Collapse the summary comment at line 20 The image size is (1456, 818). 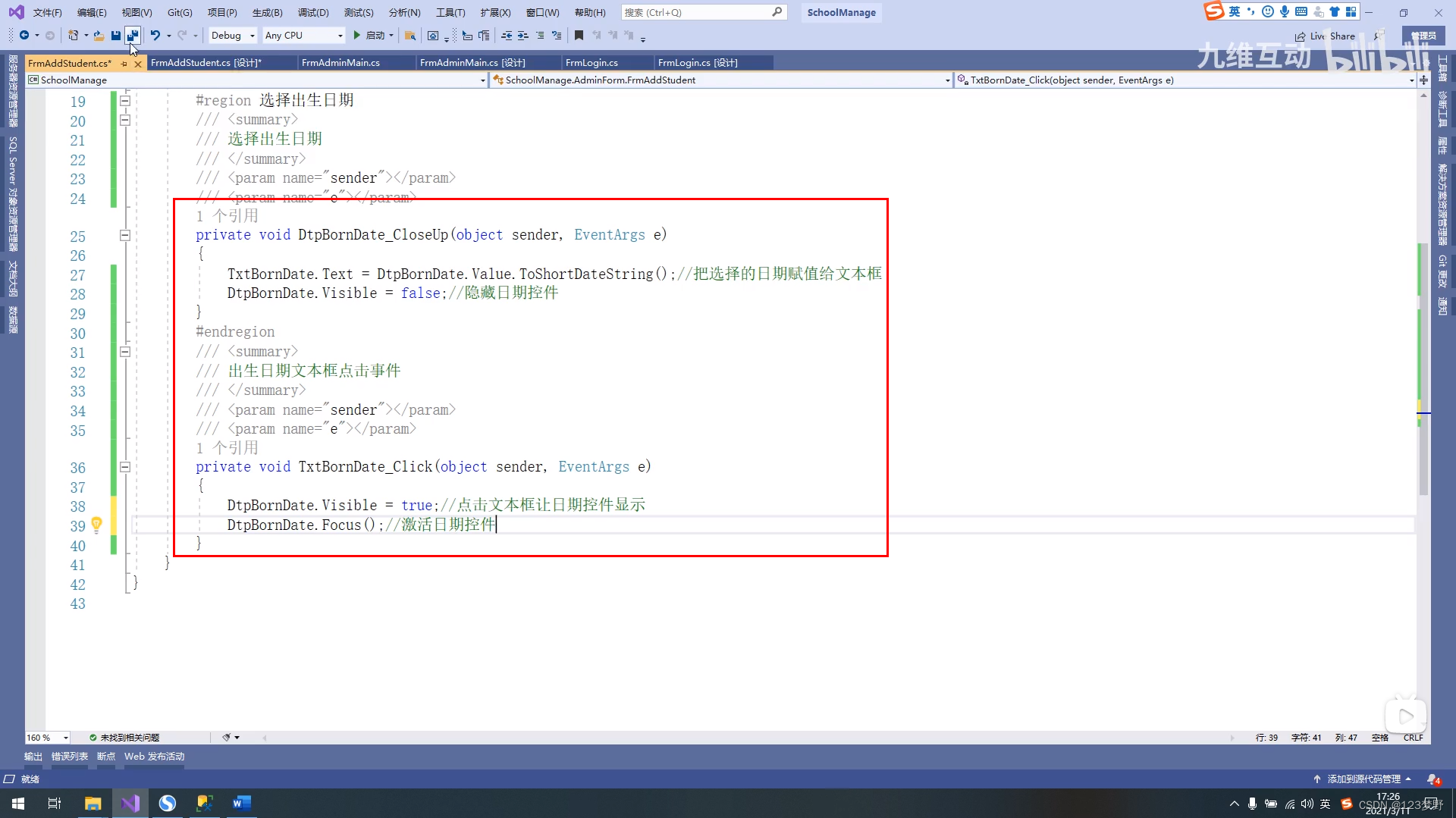point(125,120)
